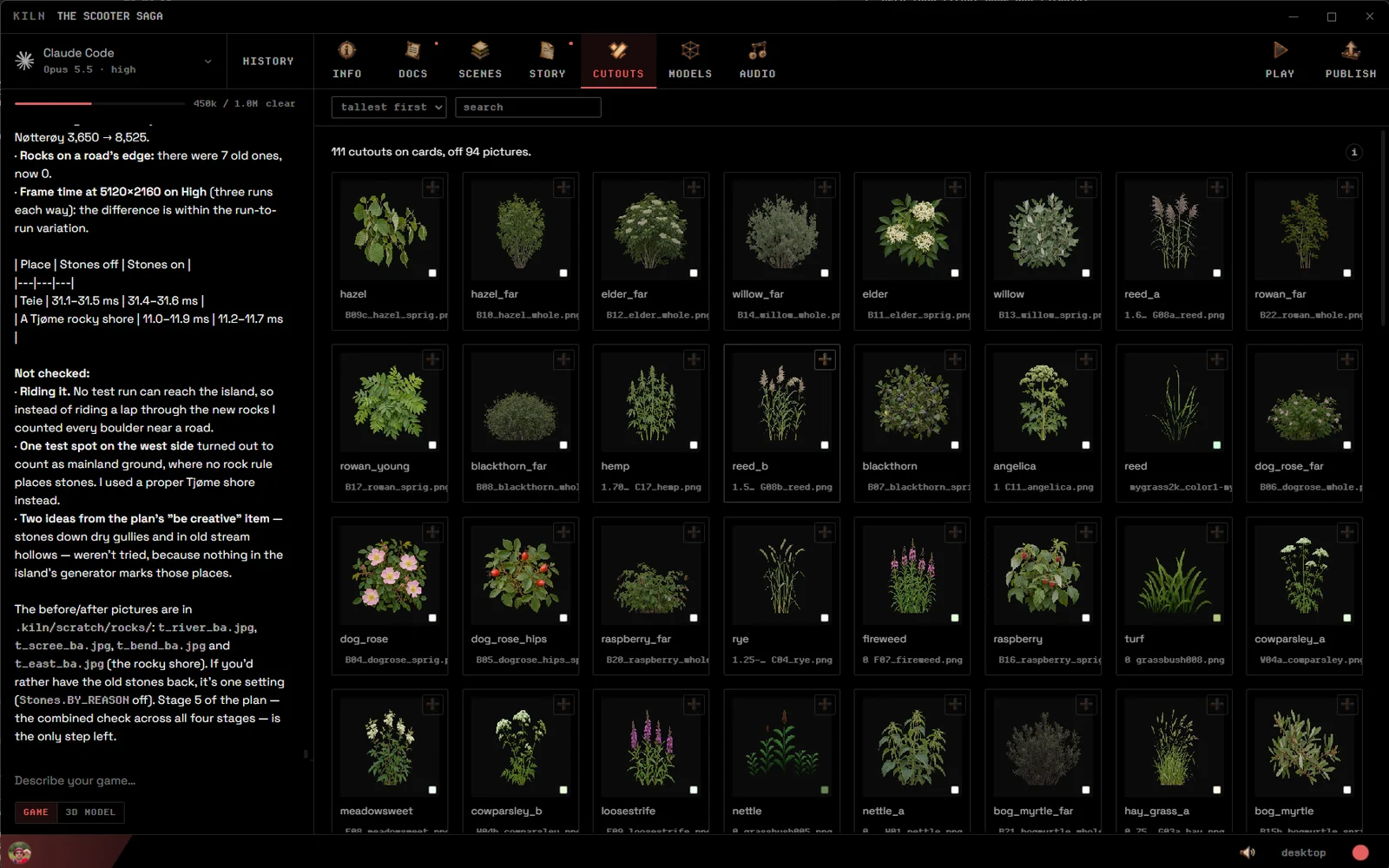
Task: Select the GAME mode toggle
Action: coord(36,812)
